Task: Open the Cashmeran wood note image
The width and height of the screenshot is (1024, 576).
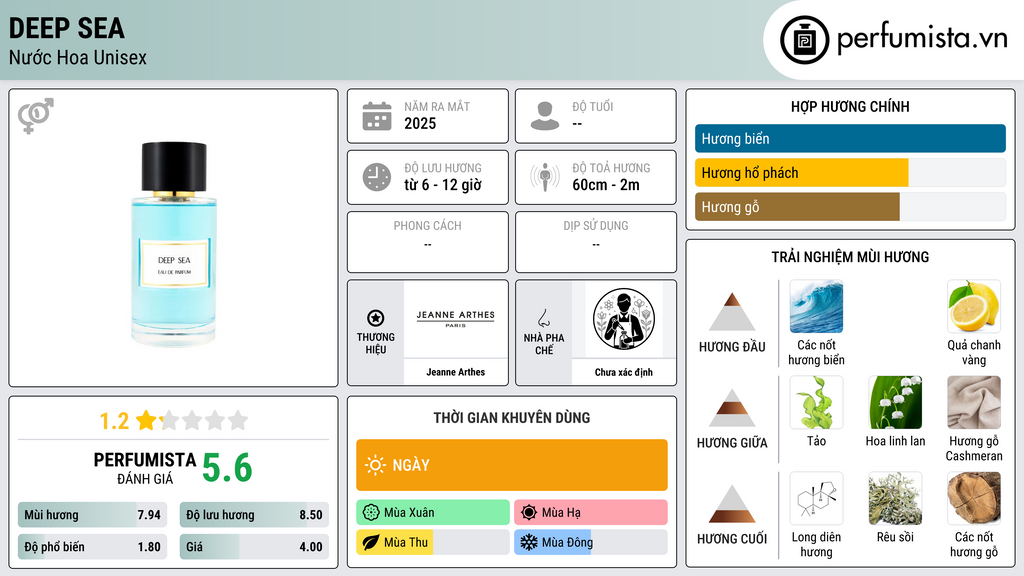Action: click(x=974, y=403)
